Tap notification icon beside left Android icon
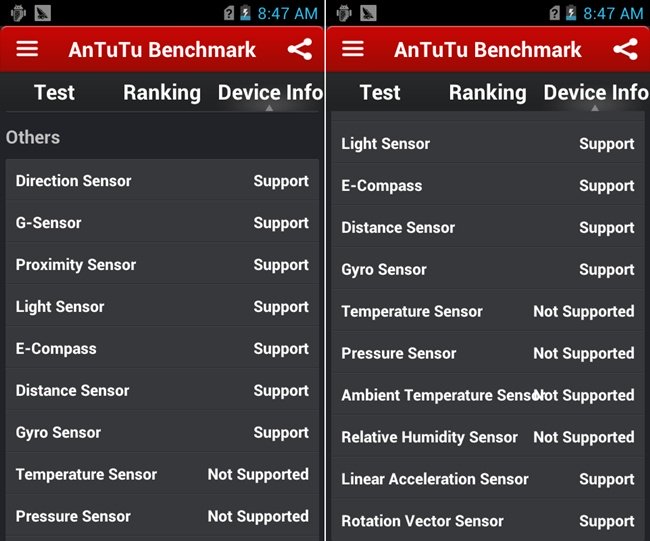 click(x=42, y=13)
